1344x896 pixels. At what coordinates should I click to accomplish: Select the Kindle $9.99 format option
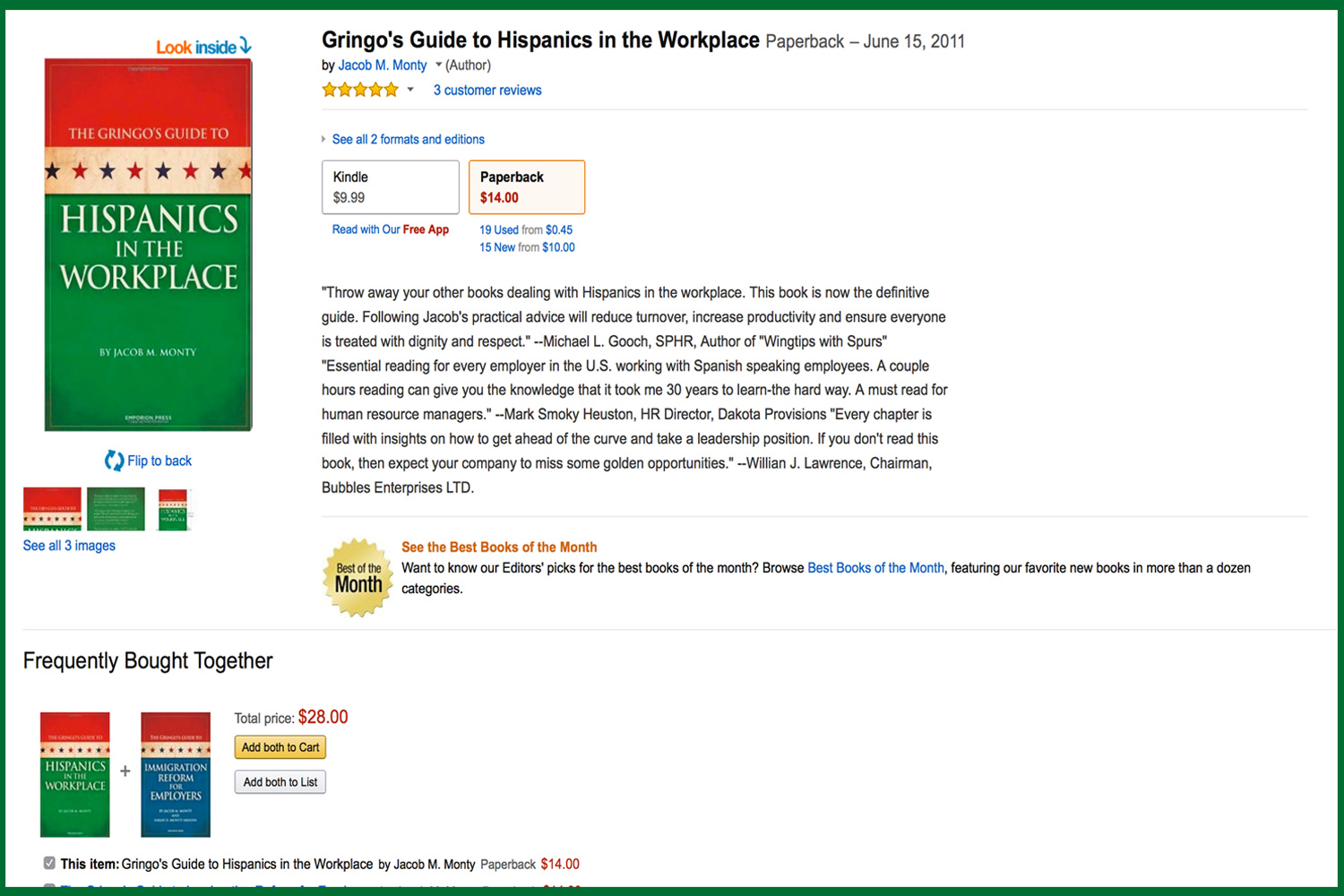391,187
